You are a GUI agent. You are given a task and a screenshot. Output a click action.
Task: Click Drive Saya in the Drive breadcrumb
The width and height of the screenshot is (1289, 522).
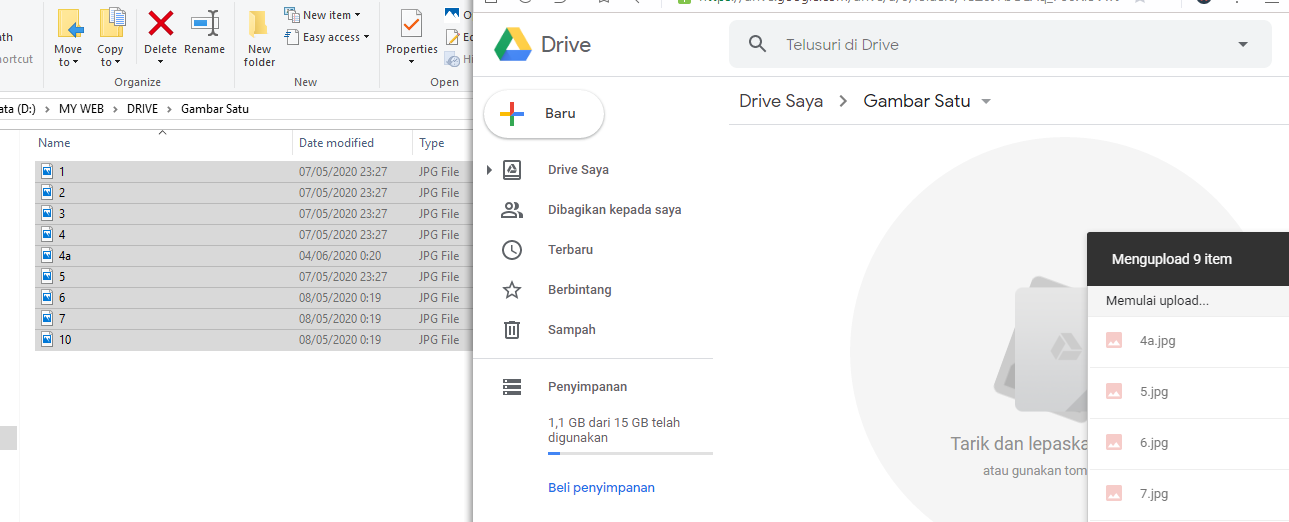[x=781, y=101]
